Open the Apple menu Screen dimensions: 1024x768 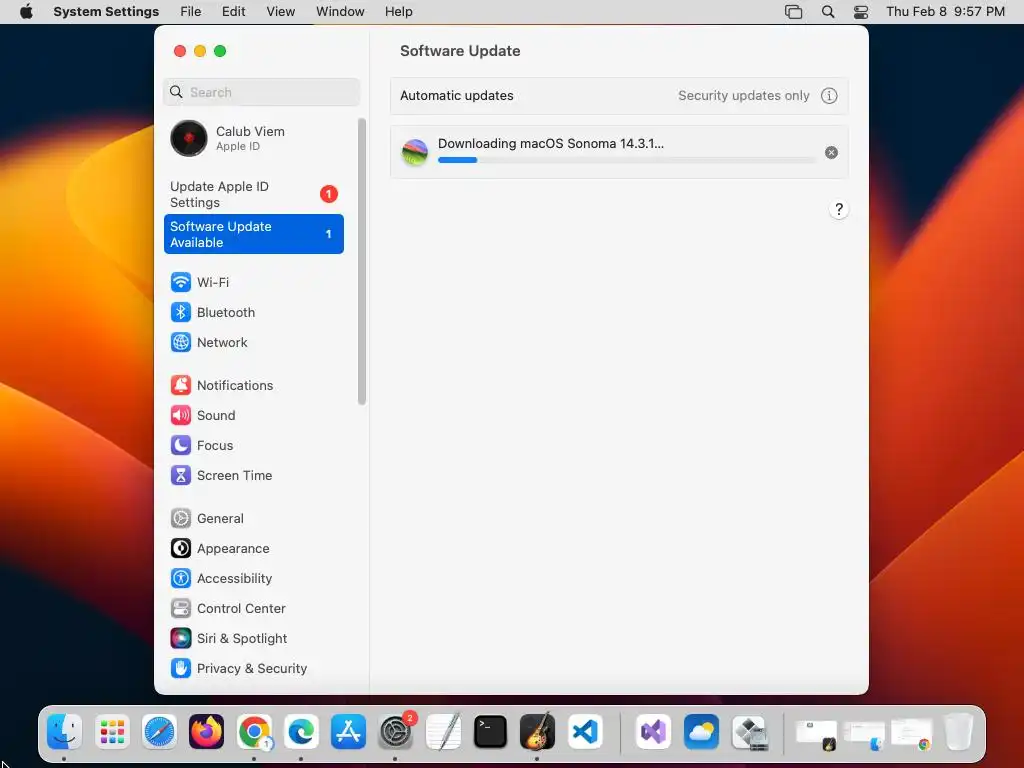26,12
